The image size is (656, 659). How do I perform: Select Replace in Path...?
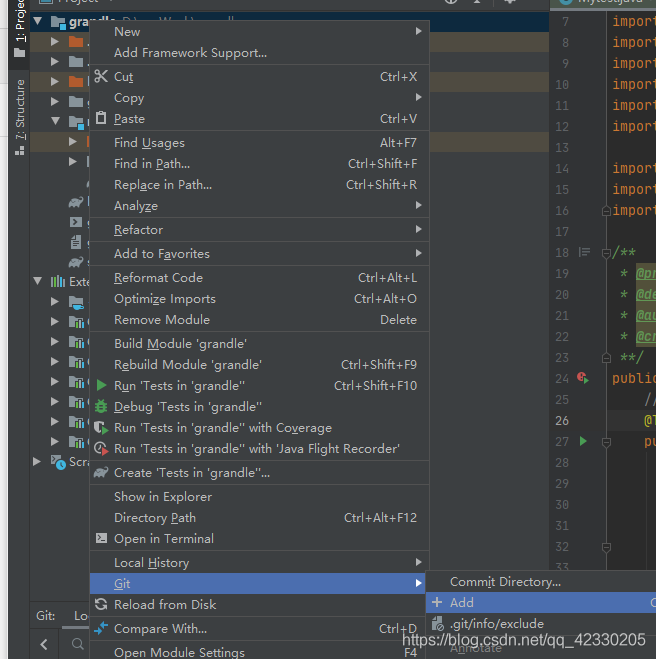tap(259, 185)
